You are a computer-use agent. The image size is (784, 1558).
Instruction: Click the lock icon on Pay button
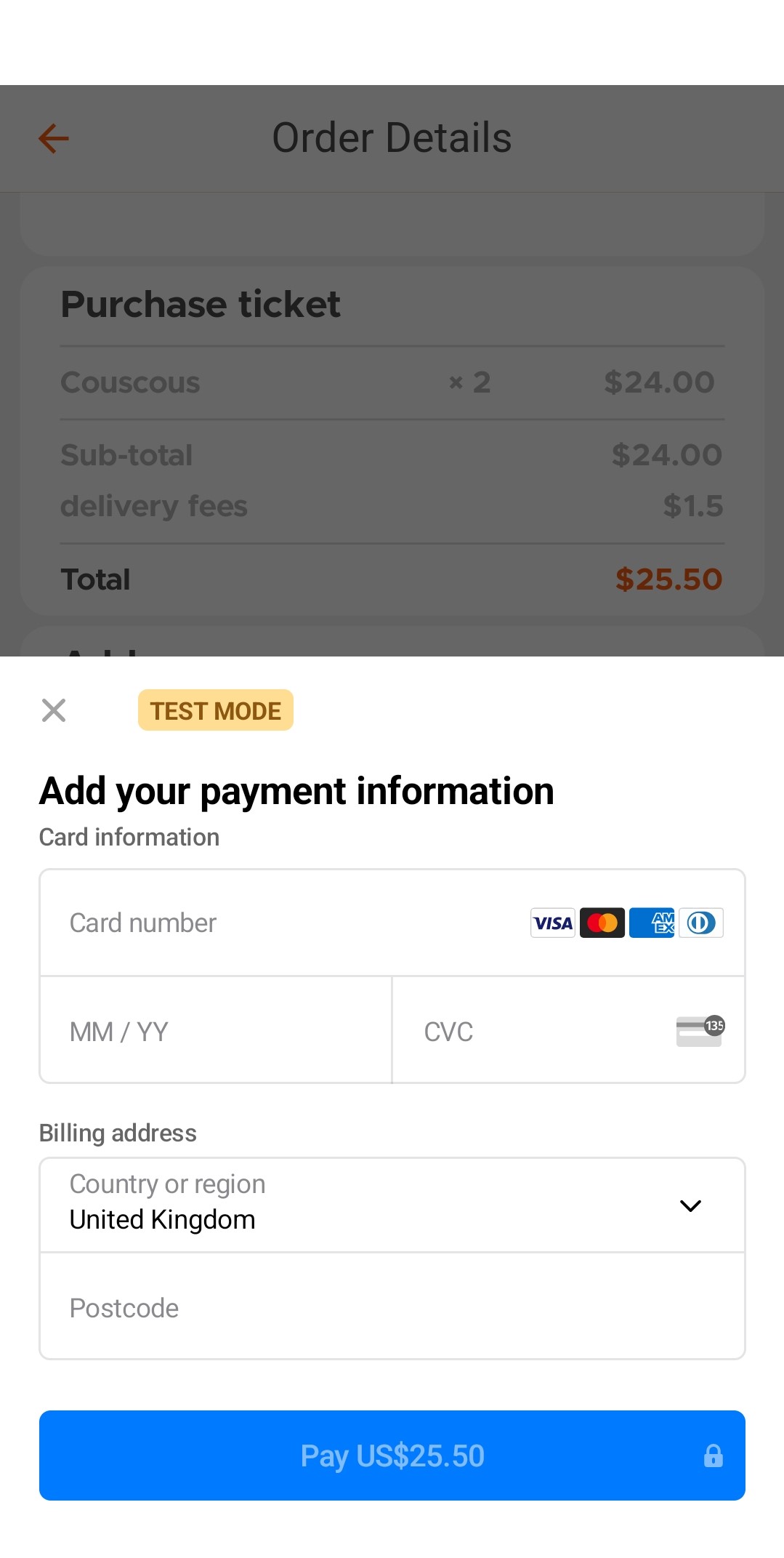point(713,1455)
